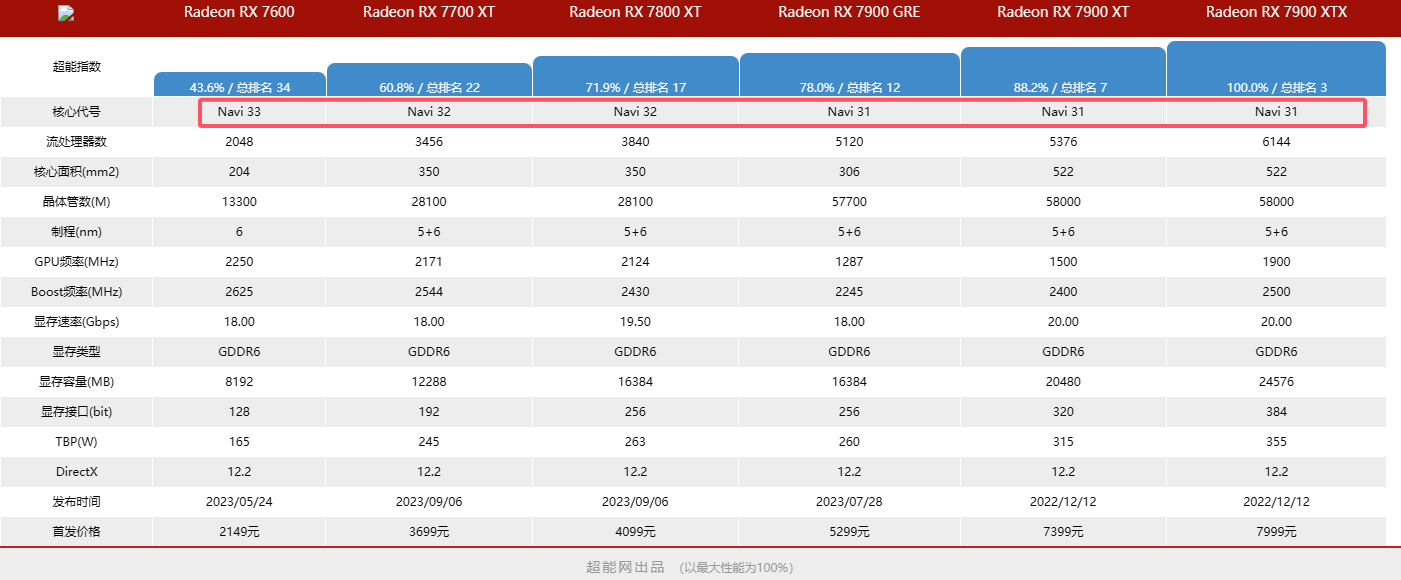Viewport: 1401px width, 580px height.
Task: Click the broken image icon in header
Action: pos(66,13)
